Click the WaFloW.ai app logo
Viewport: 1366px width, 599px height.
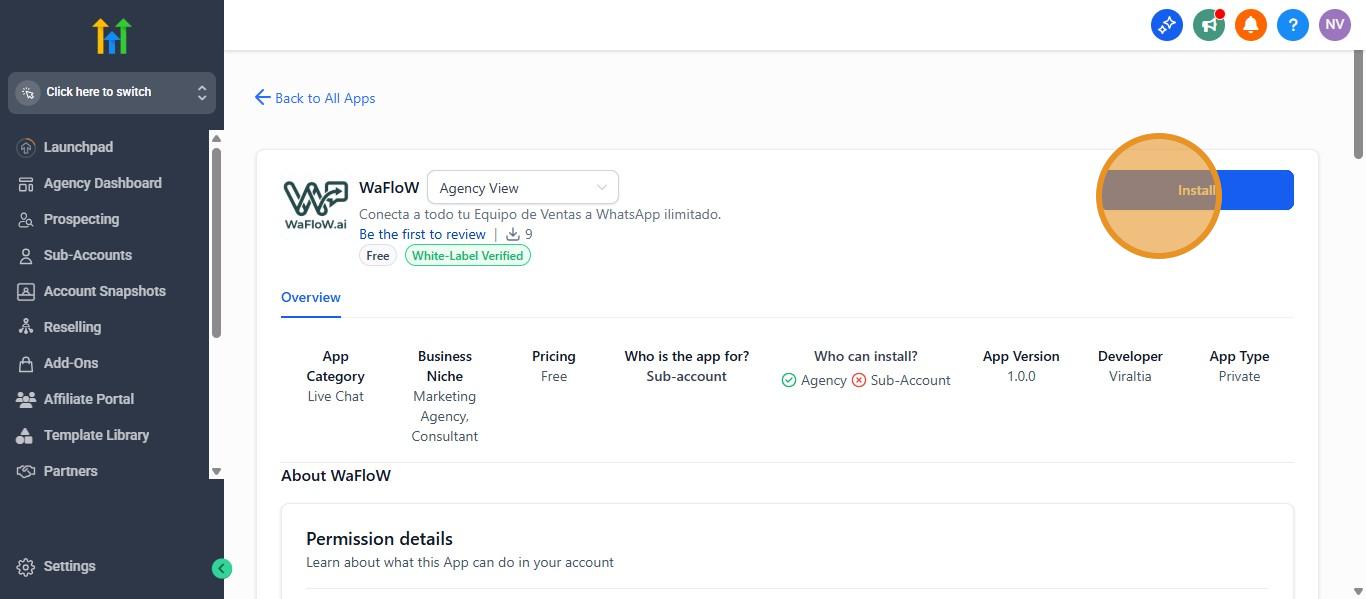coord(315,205)
